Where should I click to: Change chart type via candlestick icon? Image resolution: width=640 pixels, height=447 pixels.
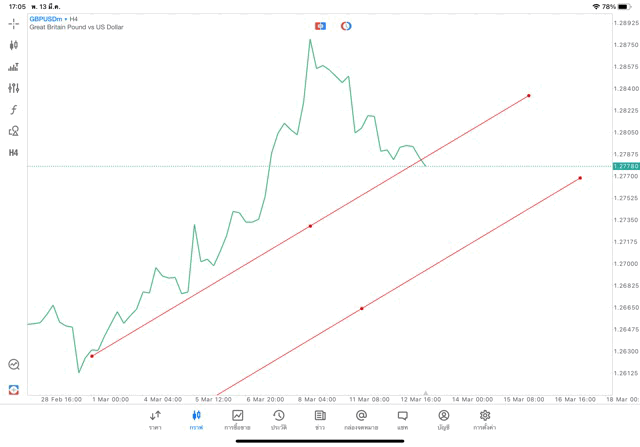pyautogui.click(x=14, y=45)
